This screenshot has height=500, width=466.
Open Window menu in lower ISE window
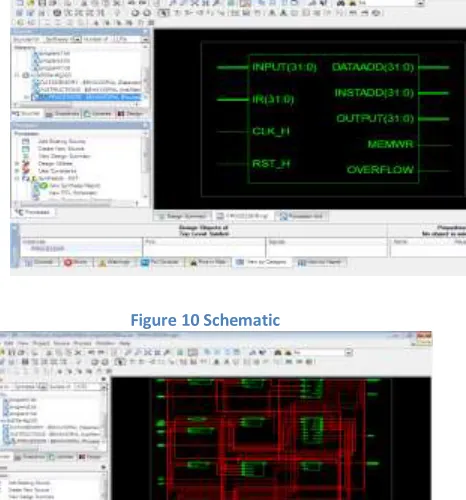105,343
